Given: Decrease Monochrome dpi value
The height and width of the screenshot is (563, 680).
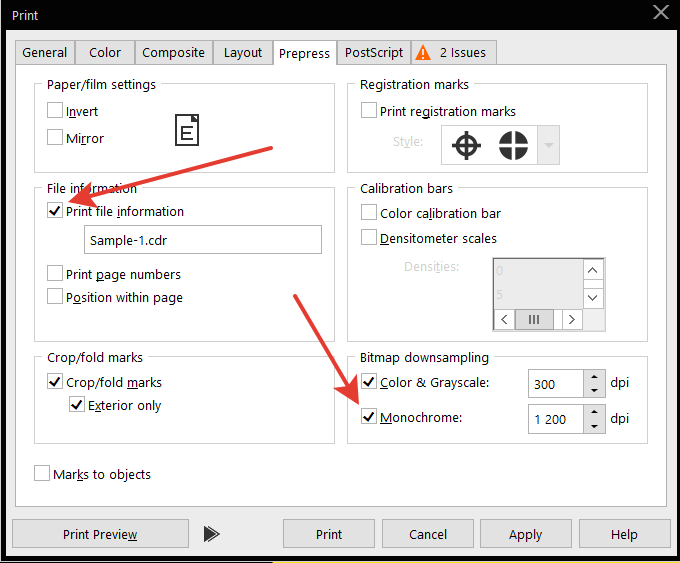Looking at the screenshot, I should click(x=594, y=426).
